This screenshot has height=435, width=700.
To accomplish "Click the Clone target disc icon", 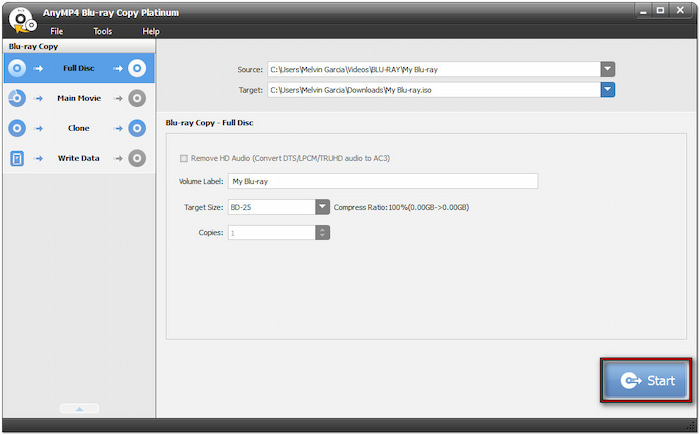I will point(137,128).
